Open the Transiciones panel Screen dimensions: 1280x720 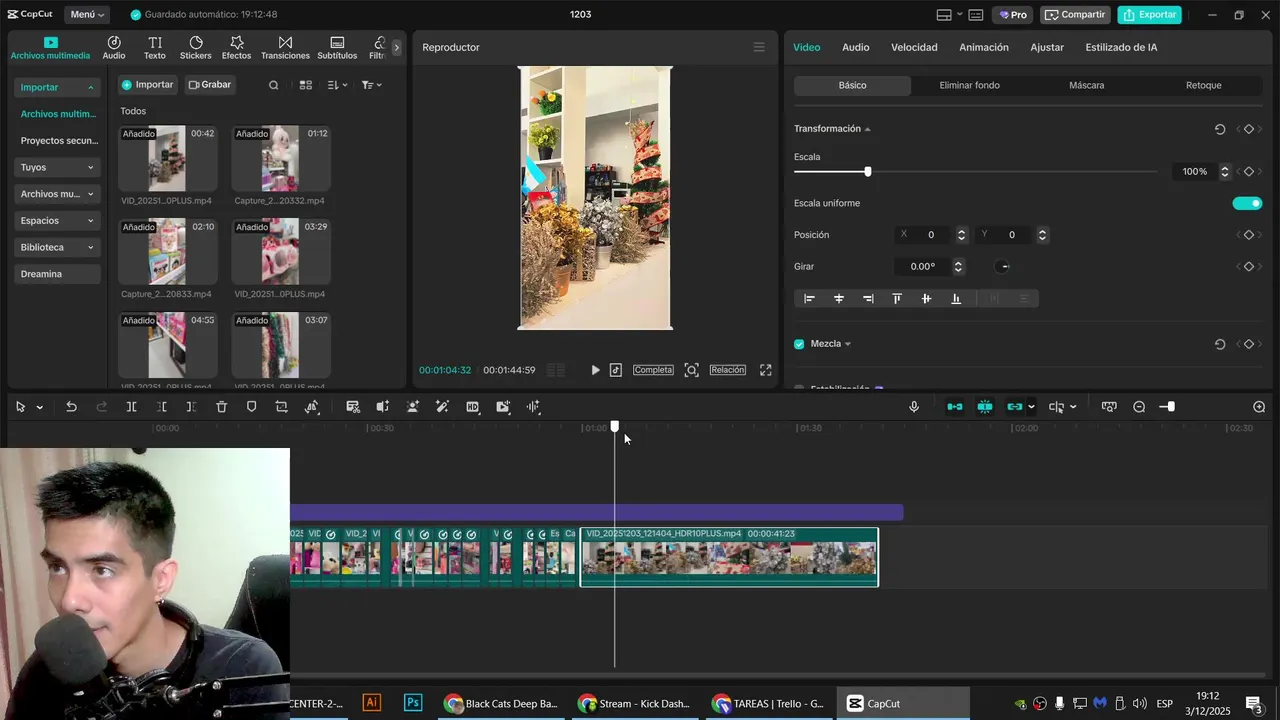(285, 47)
